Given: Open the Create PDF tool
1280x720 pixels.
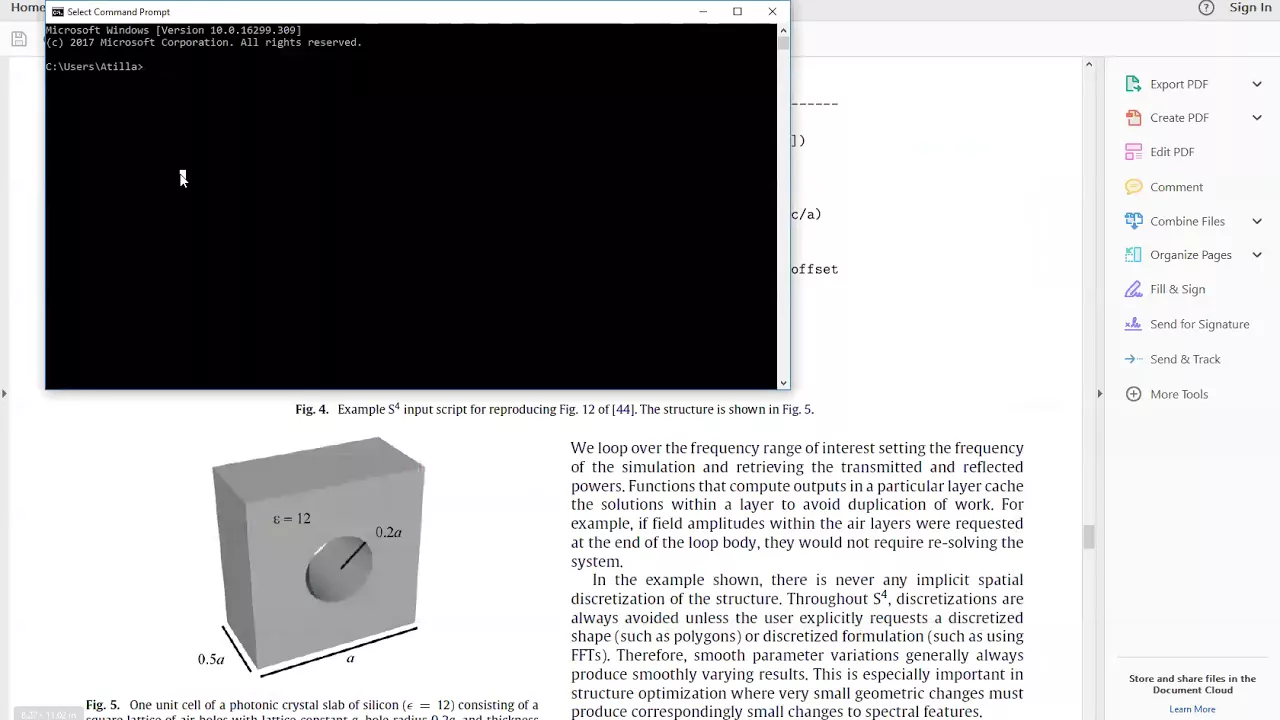Looking at the screenshot, I should [x=1179, y=118].
